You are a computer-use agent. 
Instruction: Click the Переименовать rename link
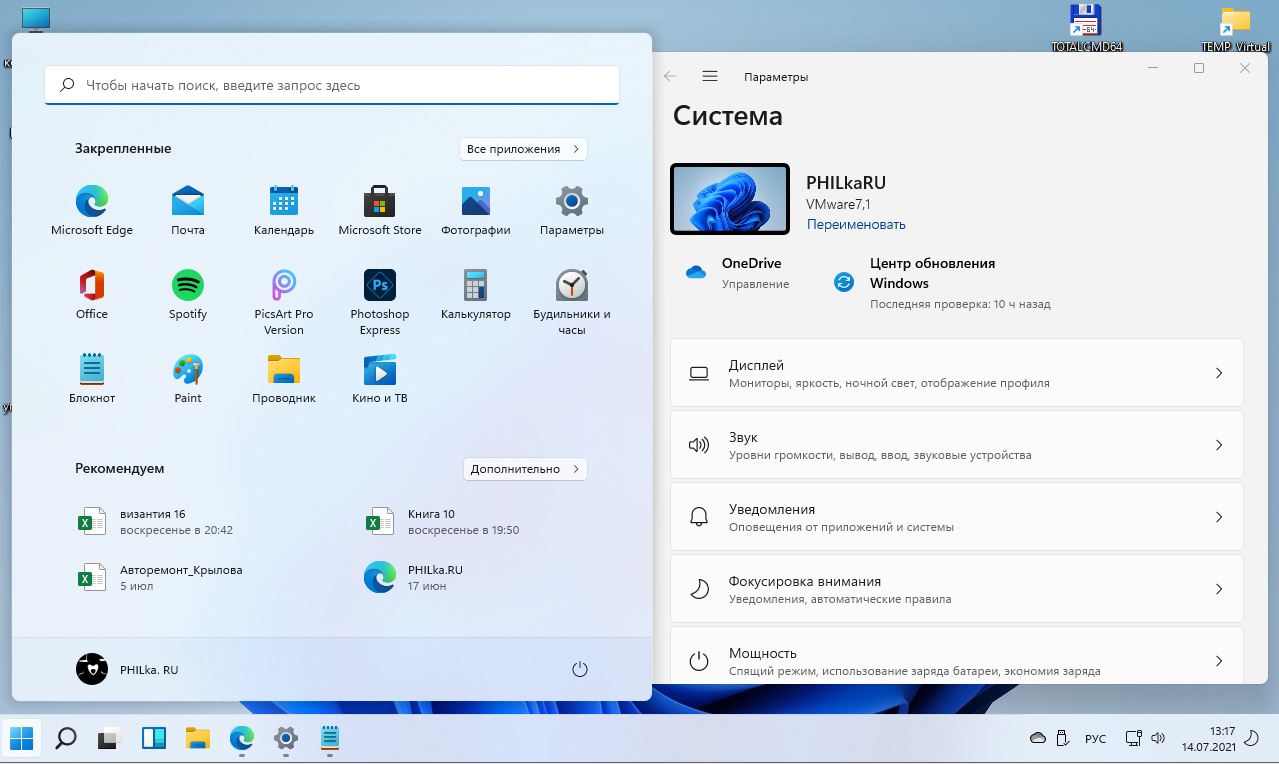click(x=856, y=225)
